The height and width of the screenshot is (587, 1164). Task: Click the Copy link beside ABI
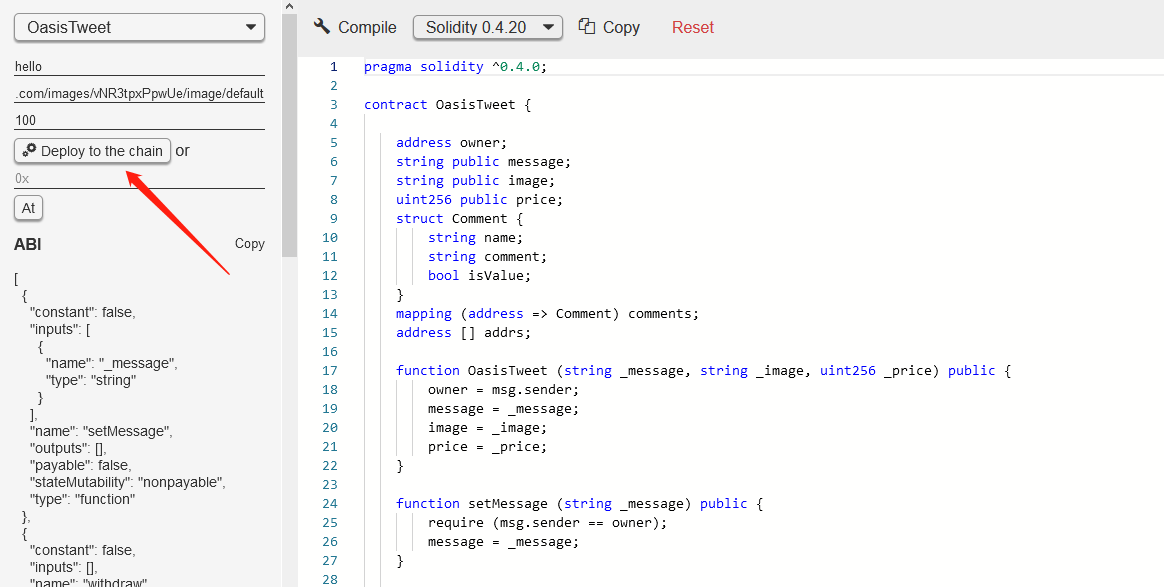[249, 243]
